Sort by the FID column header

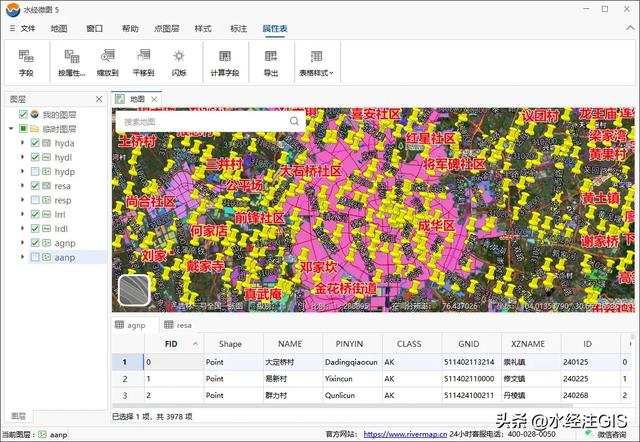point(174,344)
